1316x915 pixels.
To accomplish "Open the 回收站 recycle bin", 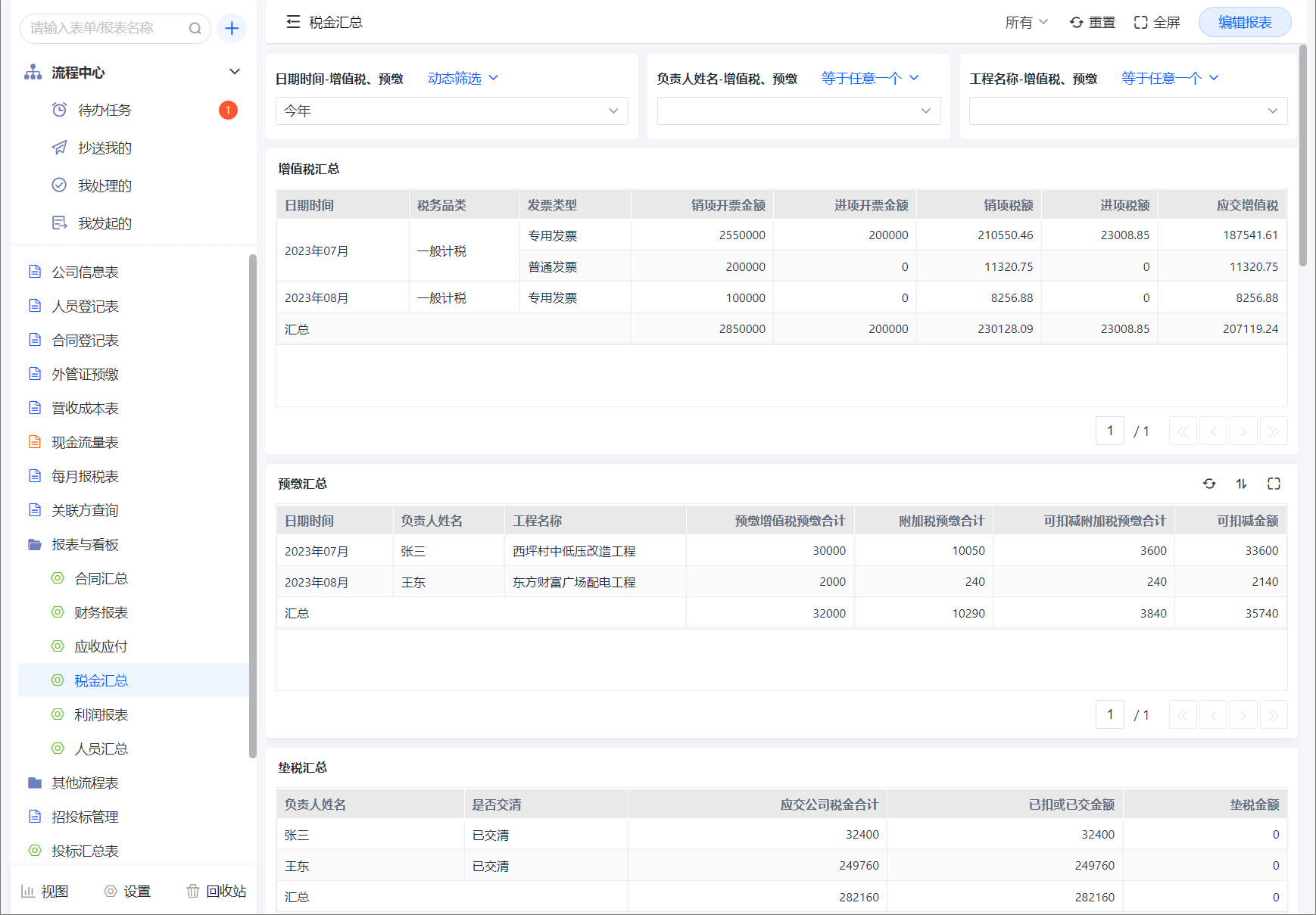I will tap(217, 891).
